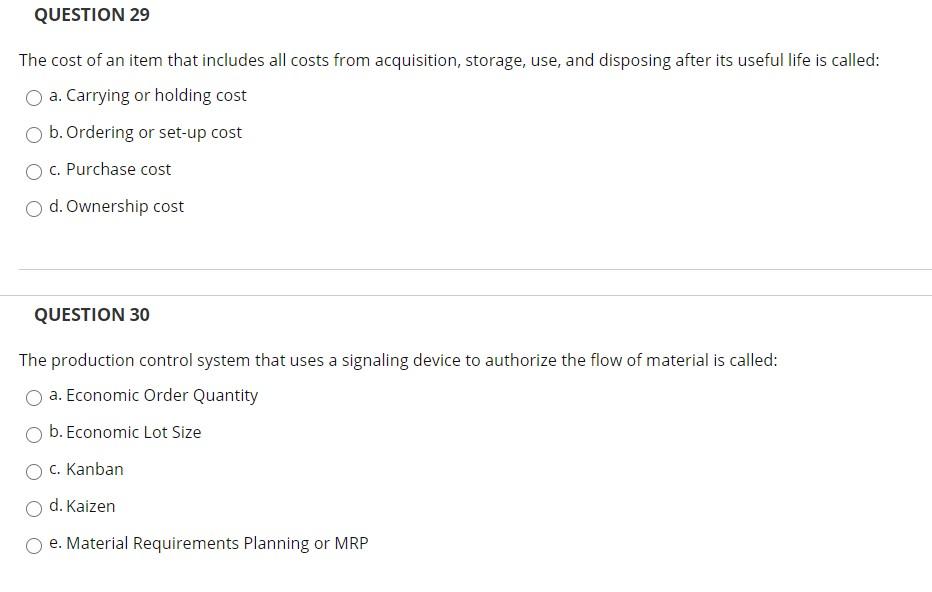
Task: Click the 'Carrying or holding cost' answer text
Action: coord(156,96)
